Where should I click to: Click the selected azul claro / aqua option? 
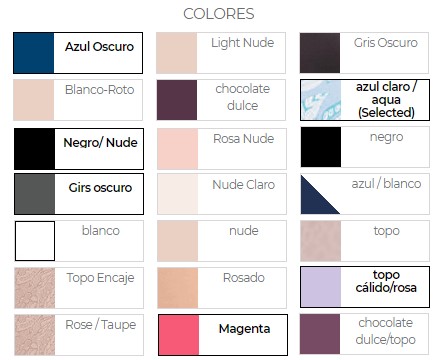[365, 100]
